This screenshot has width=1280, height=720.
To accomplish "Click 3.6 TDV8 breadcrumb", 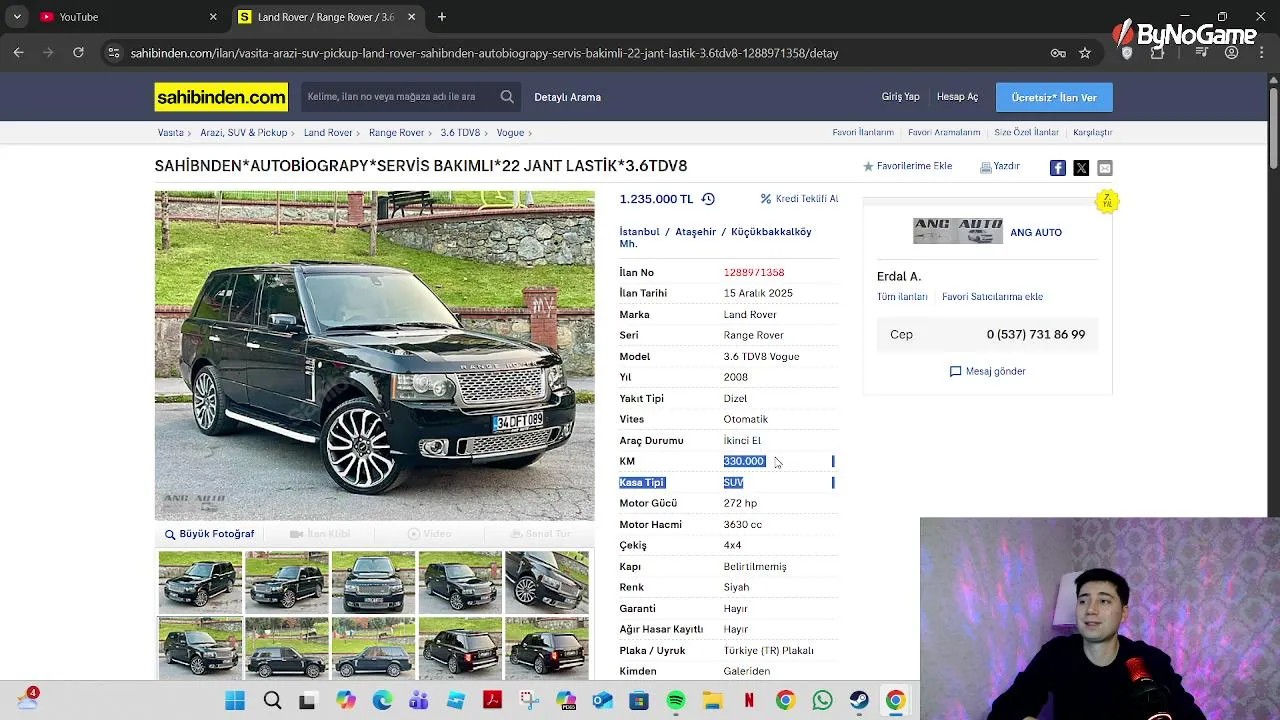I will tap(460, 132).
